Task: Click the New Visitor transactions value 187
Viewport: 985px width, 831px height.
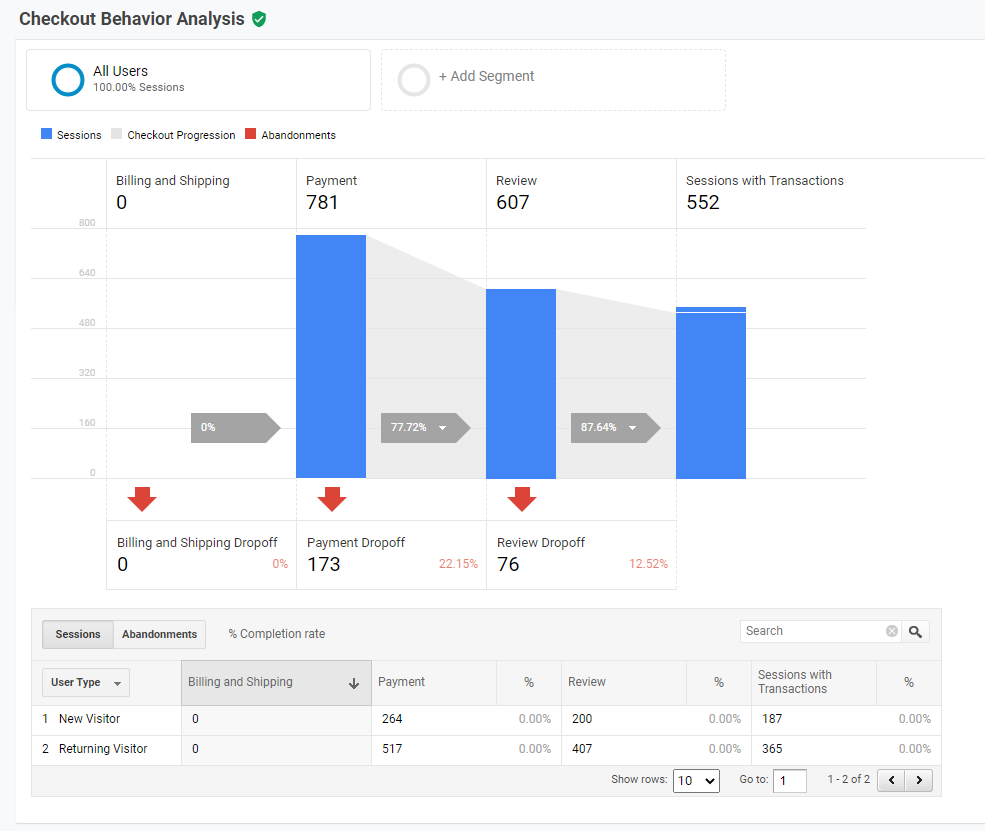Action: click(772, 719)
